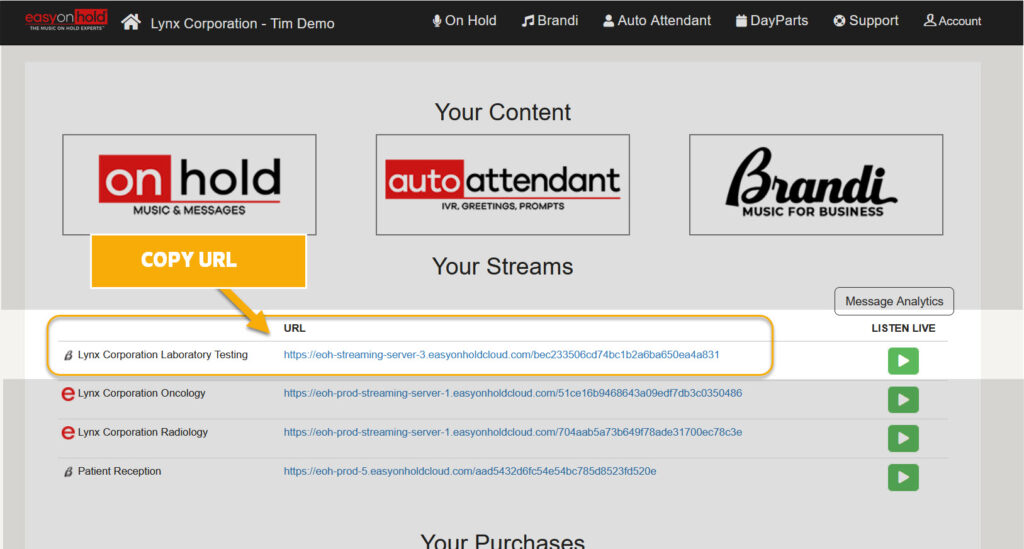
Task: Click the Message Analytics button
Action: pos(894,301)
